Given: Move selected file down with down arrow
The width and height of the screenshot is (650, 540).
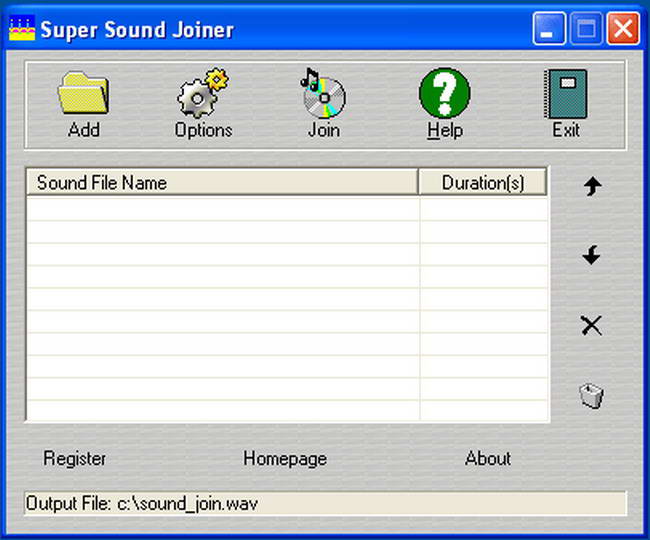Looking at the screenshot, I should pos(592,255).
